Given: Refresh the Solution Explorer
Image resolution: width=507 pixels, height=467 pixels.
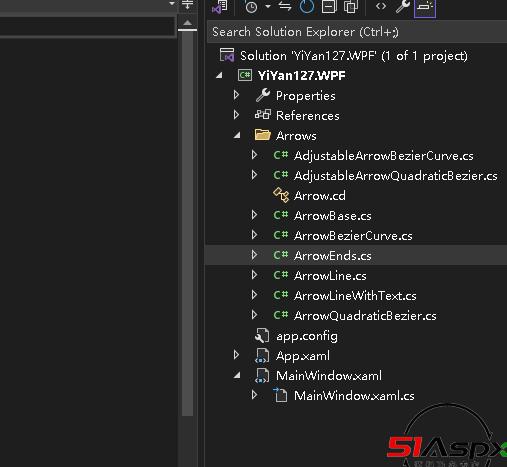Looking at the screenshot, I should pyautogui.click(x=307, y=6).
